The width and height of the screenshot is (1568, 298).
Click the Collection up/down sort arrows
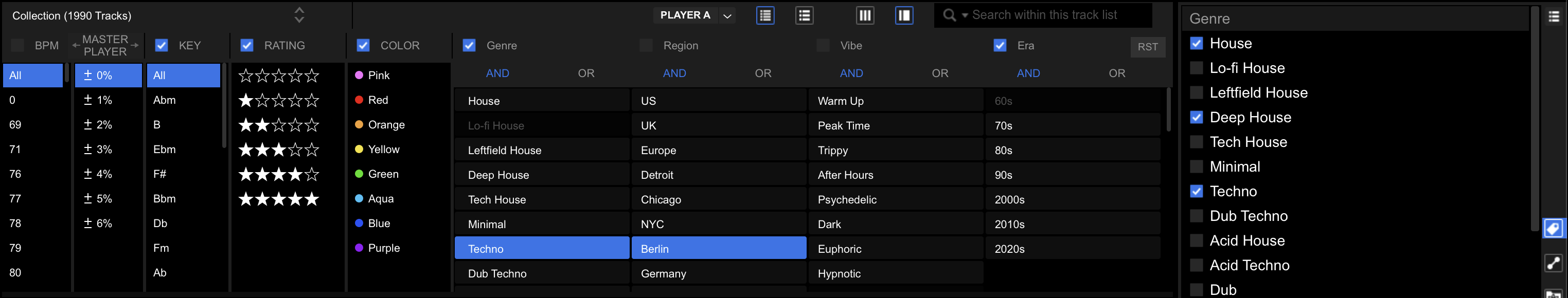(x=299, y=15)
